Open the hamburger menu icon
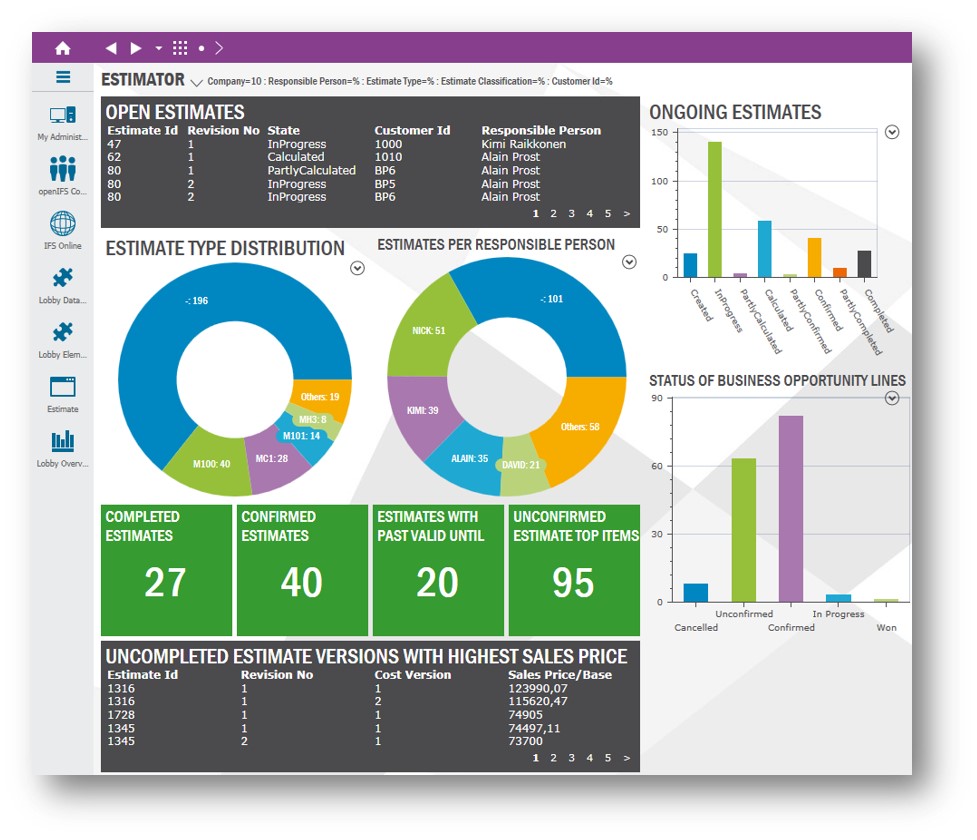Image resolution: width=977 pixels, height=840 pixels. [63, 77]
